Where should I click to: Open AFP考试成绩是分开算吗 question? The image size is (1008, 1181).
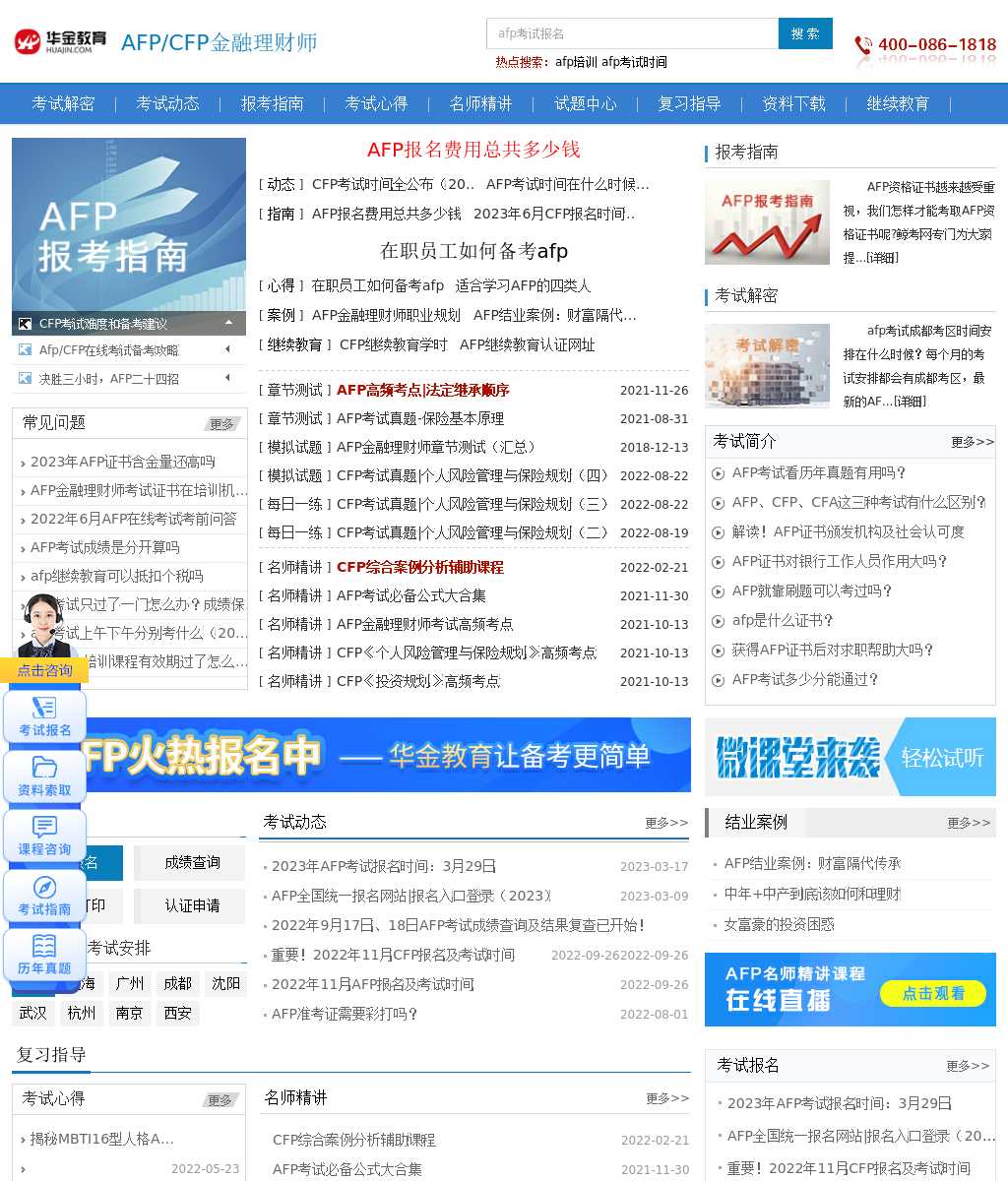pos(105,547)
